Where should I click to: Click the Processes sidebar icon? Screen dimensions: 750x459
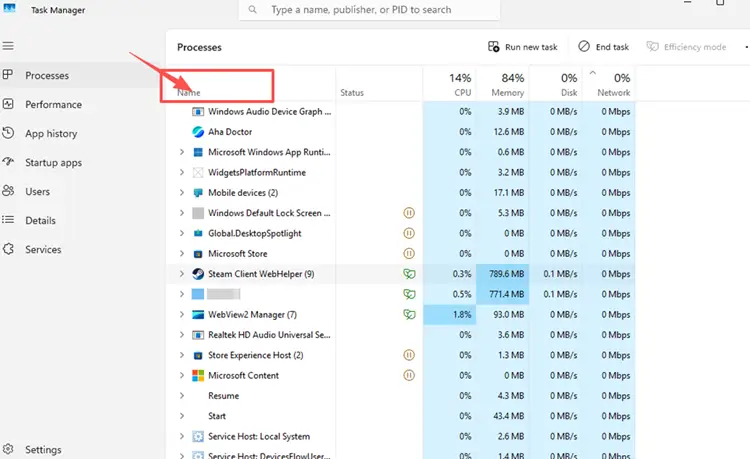coord(8,75)
